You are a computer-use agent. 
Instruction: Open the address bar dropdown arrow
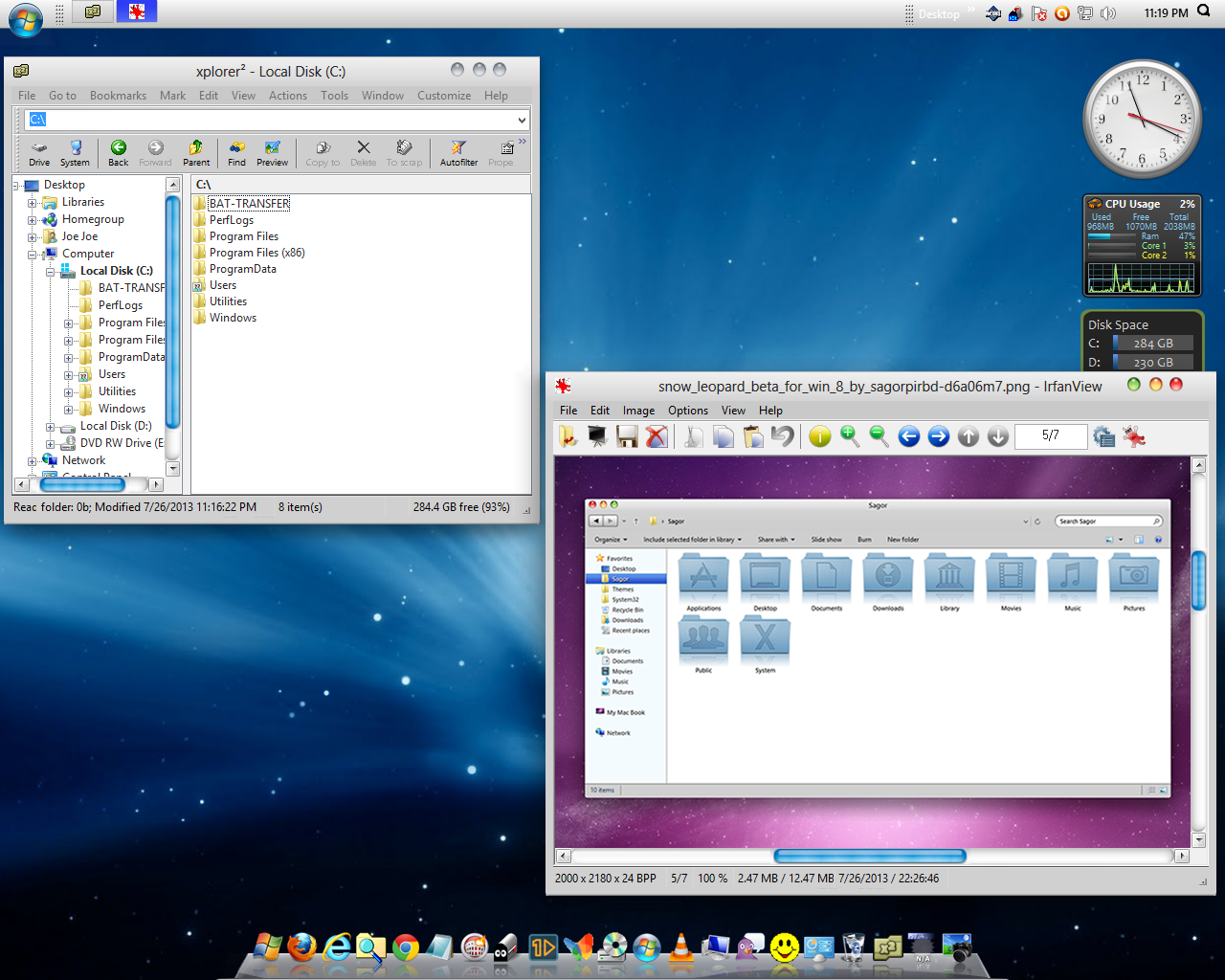(522, 120)
